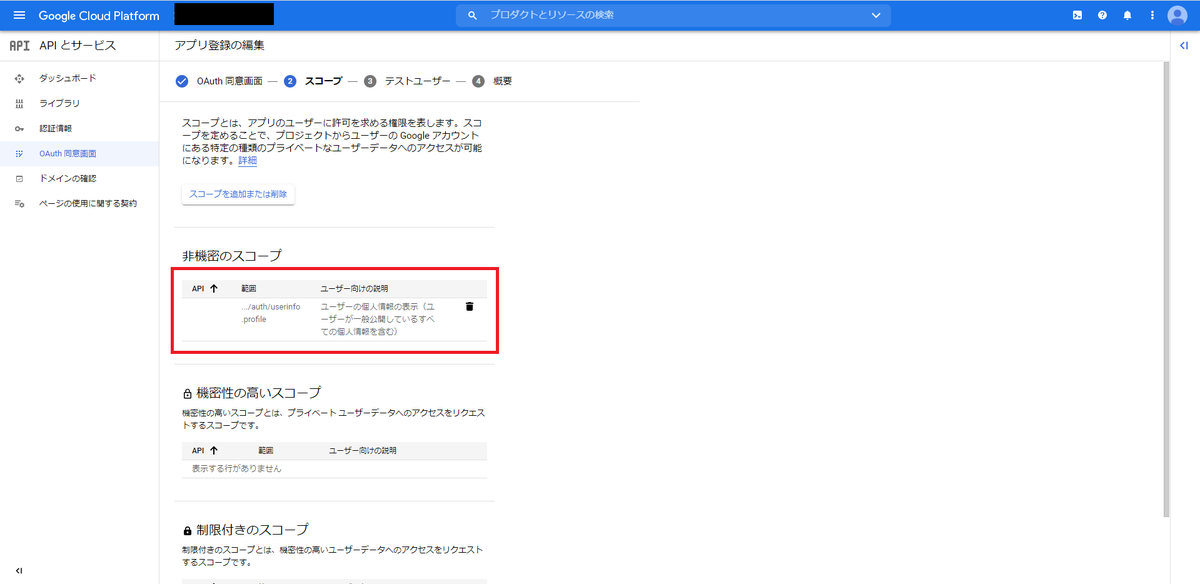Screen dimensions: 1200x584
Task: Click the search products and resources field
Action: pos(675,15)
